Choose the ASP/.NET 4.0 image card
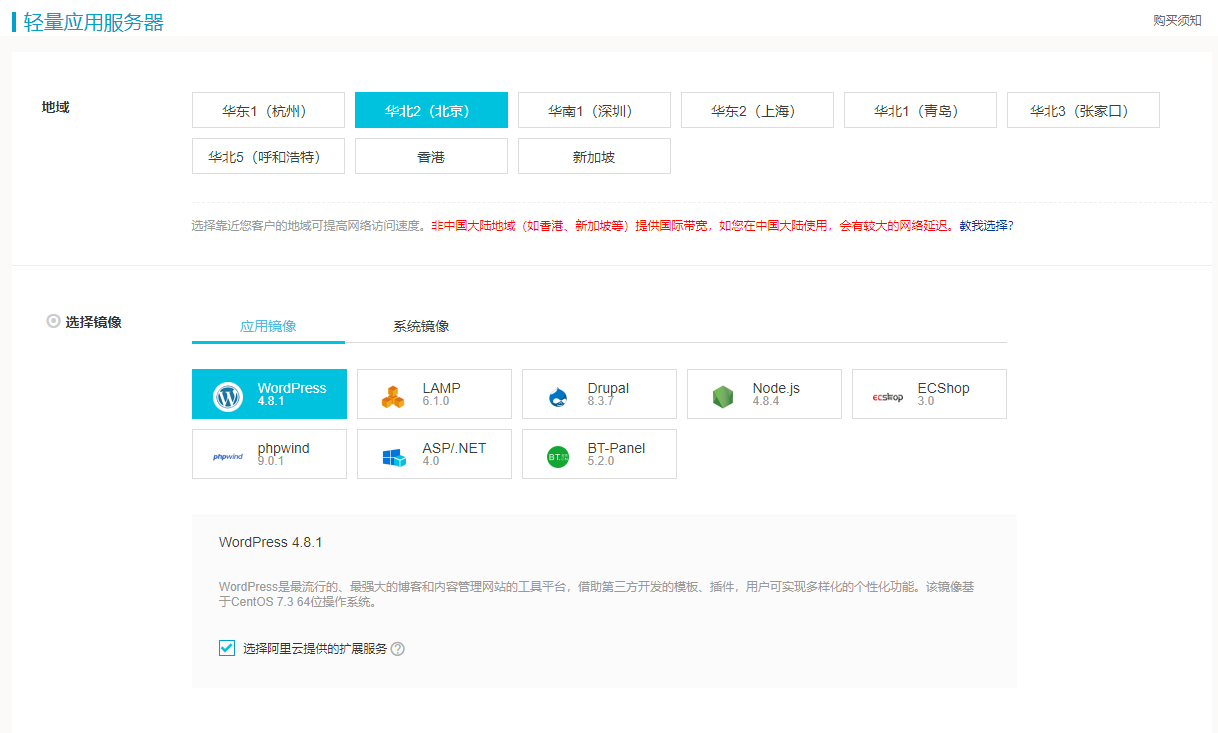 point(434,454)
